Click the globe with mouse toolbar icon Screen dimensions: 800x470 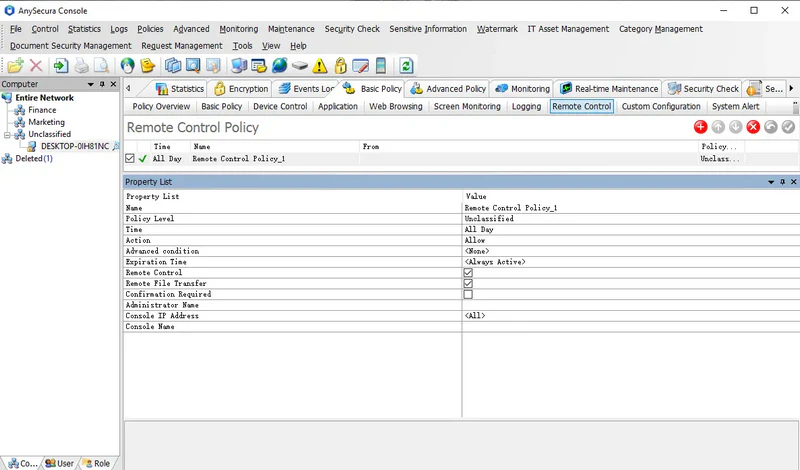pyautogui.click(x=127, y=66)
